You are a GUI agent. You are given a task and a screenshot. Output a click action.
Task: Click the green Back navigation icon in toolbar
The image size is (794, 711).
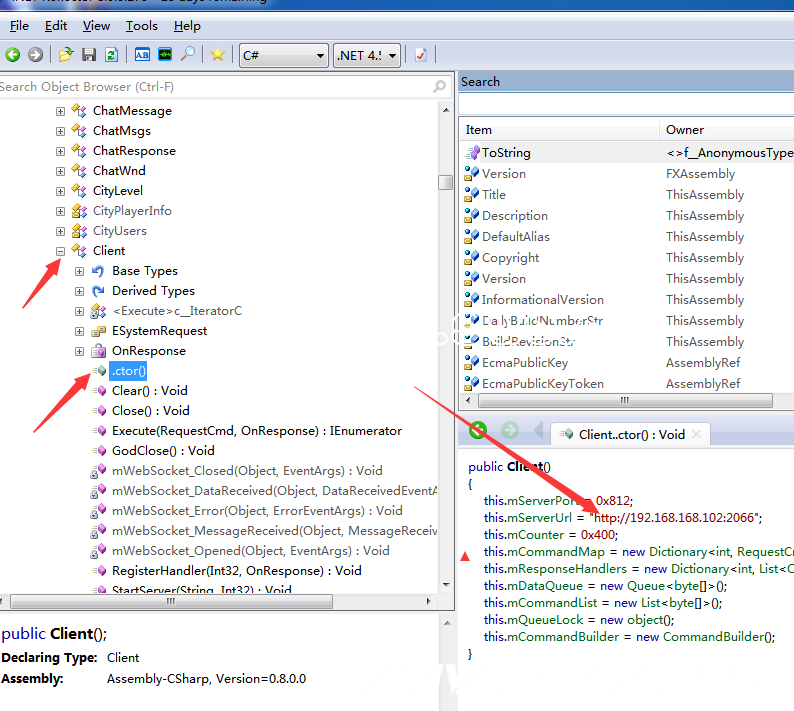(13, 55)
